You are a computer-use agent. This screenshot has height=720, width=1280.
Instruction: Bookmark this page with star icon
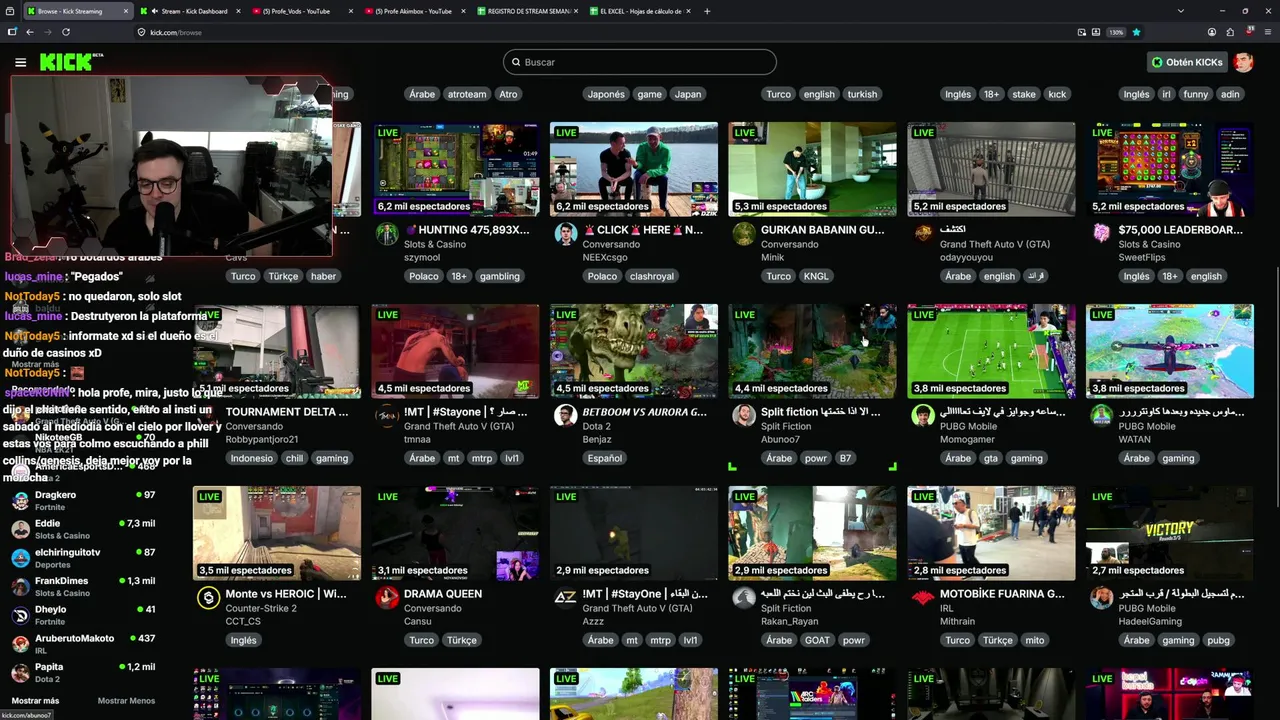point(1136,32)
